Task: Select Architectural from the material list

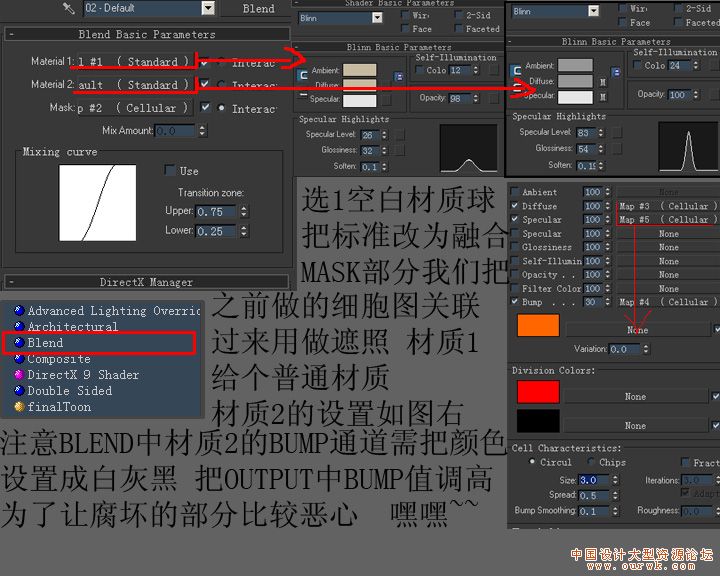Action: tap(72, 327)
